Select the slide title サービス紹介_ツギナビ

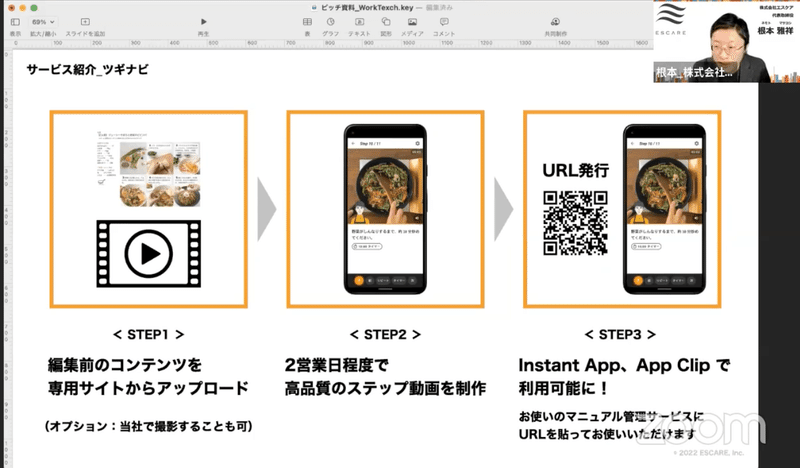point(88,70)
